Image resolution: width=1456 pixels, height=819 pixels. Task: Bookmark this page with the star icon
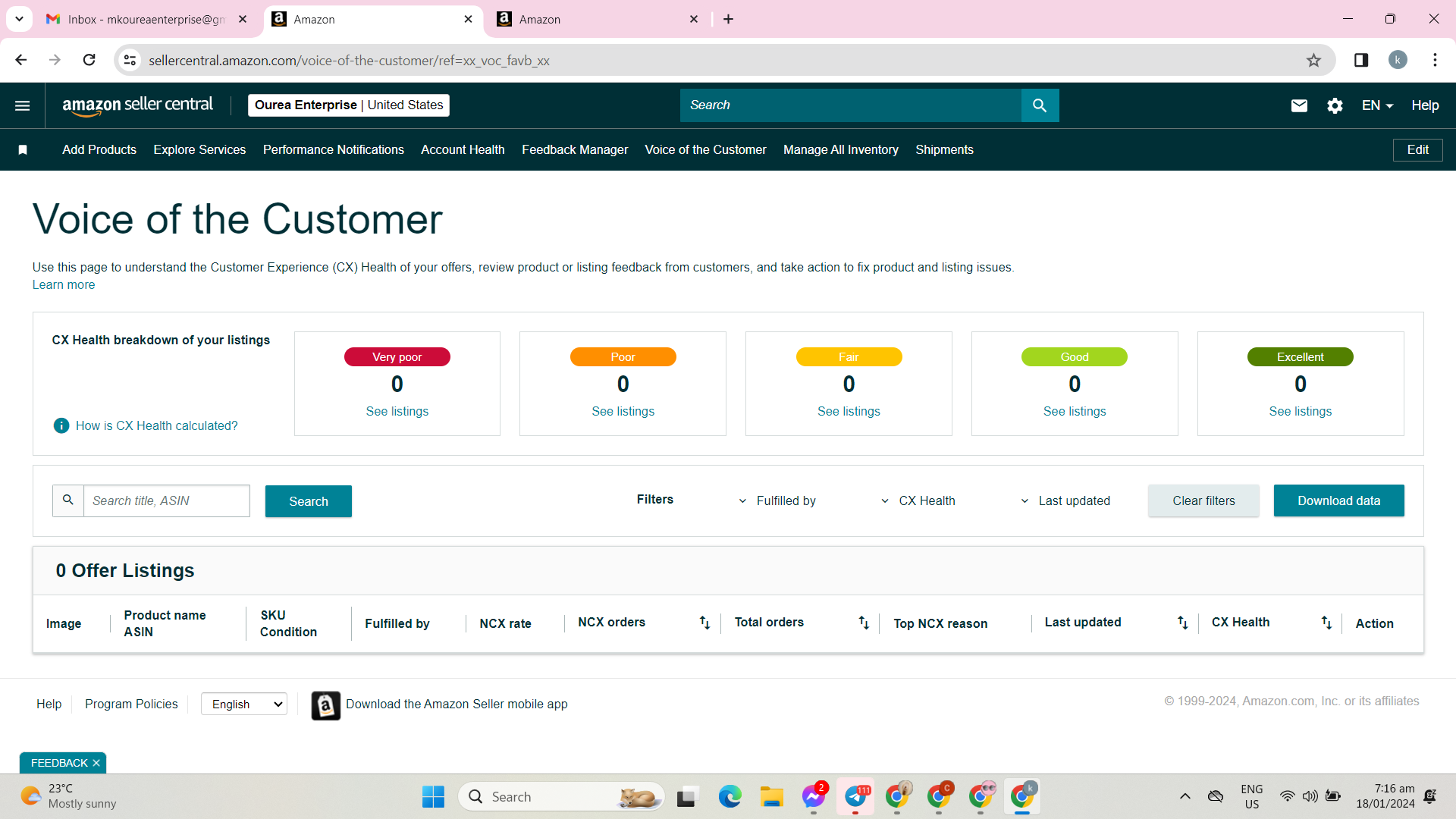click(1313, 61)
